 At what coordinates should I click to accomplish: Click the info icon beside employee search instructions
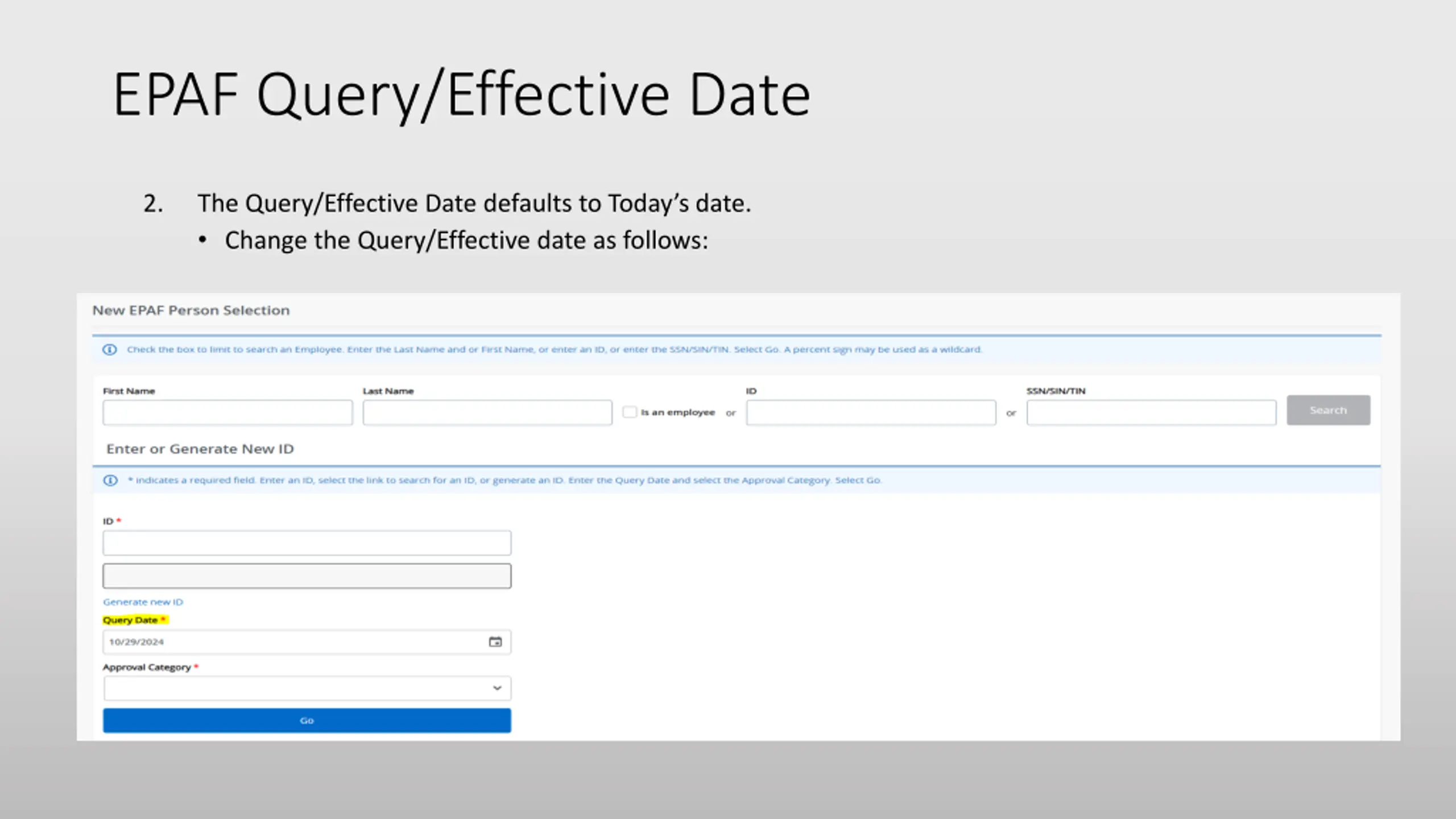click(110, 349)
